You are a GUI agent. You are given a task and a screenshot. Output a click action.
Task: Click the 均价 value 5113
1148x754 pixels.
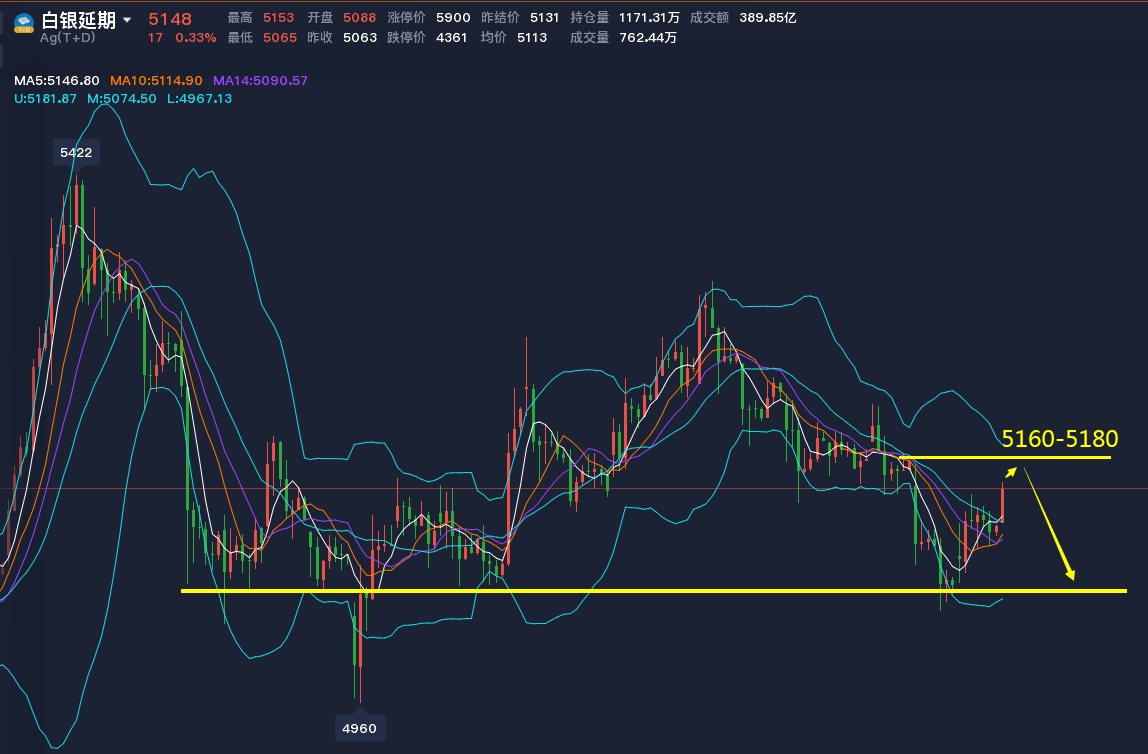[x=532, y=37]
